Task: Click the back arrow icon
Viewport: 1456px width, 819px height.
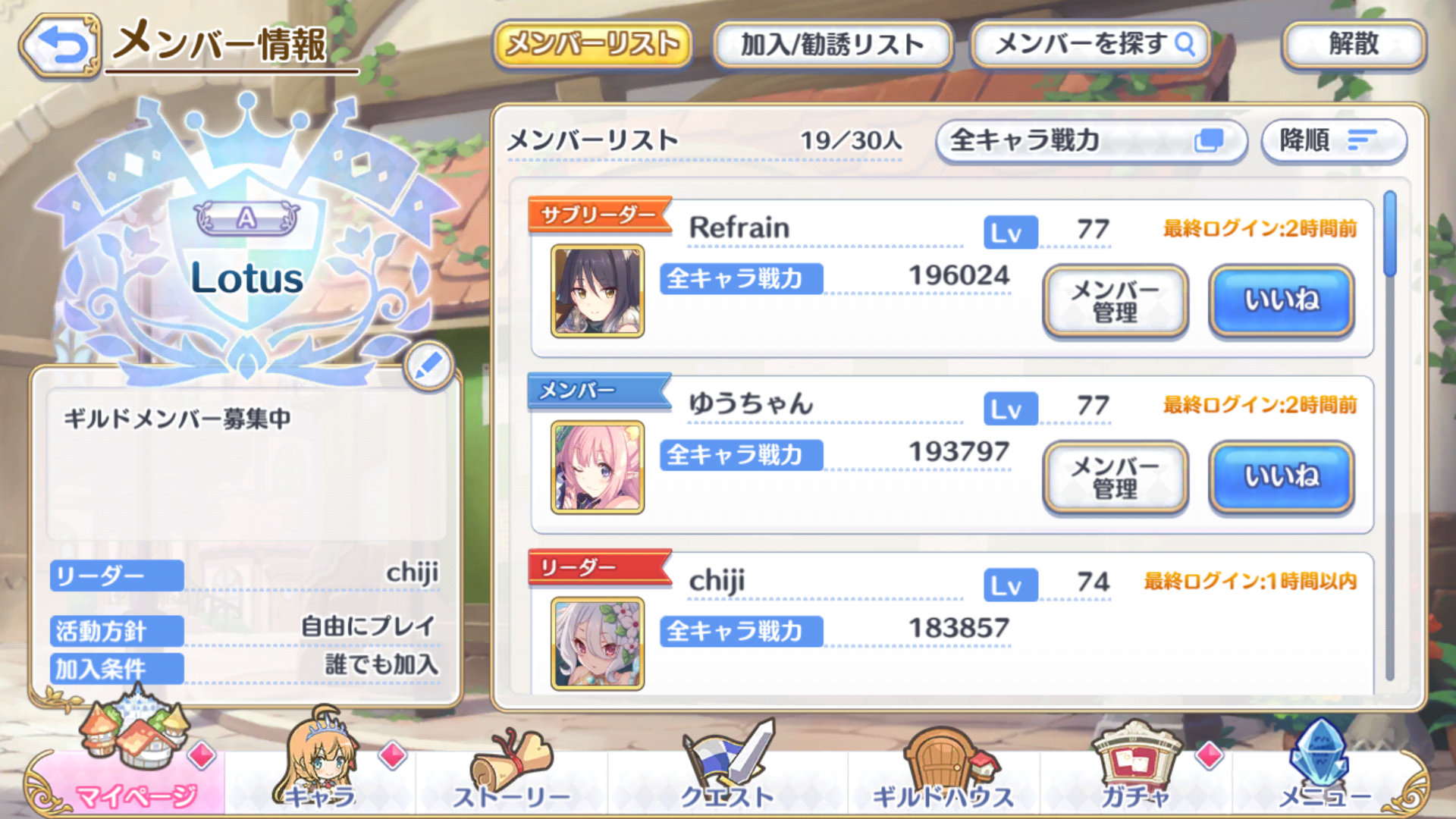Action: (x=61, y=45)
